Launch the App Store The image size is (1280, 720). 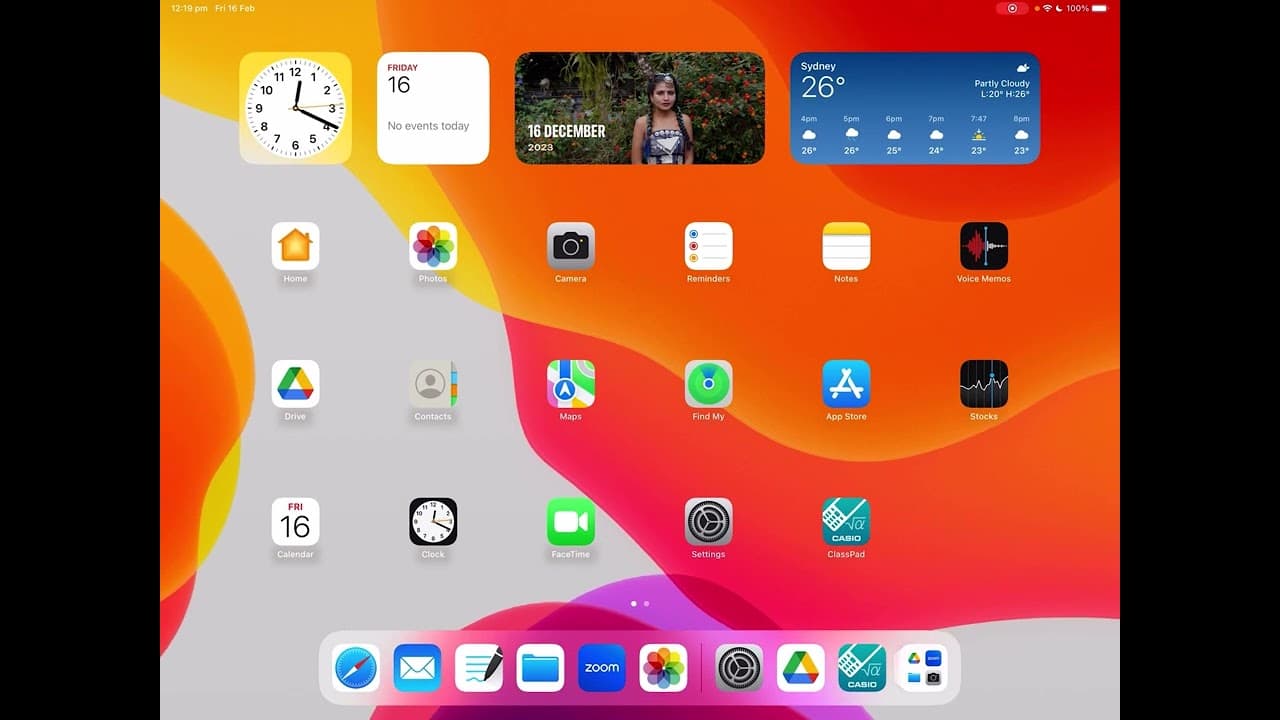click(847, 384)
